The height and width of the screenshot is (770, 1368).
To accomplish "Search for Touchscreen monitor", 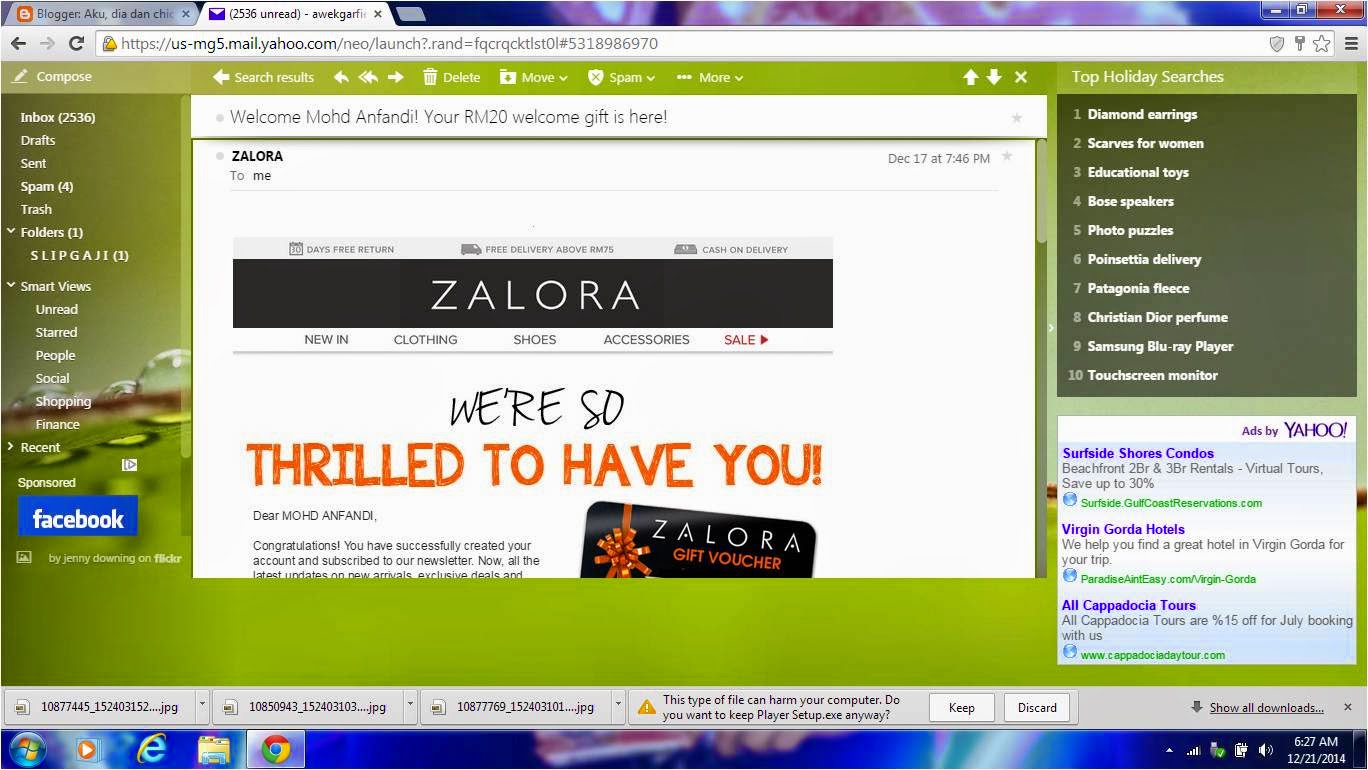I will point(1152,375).
